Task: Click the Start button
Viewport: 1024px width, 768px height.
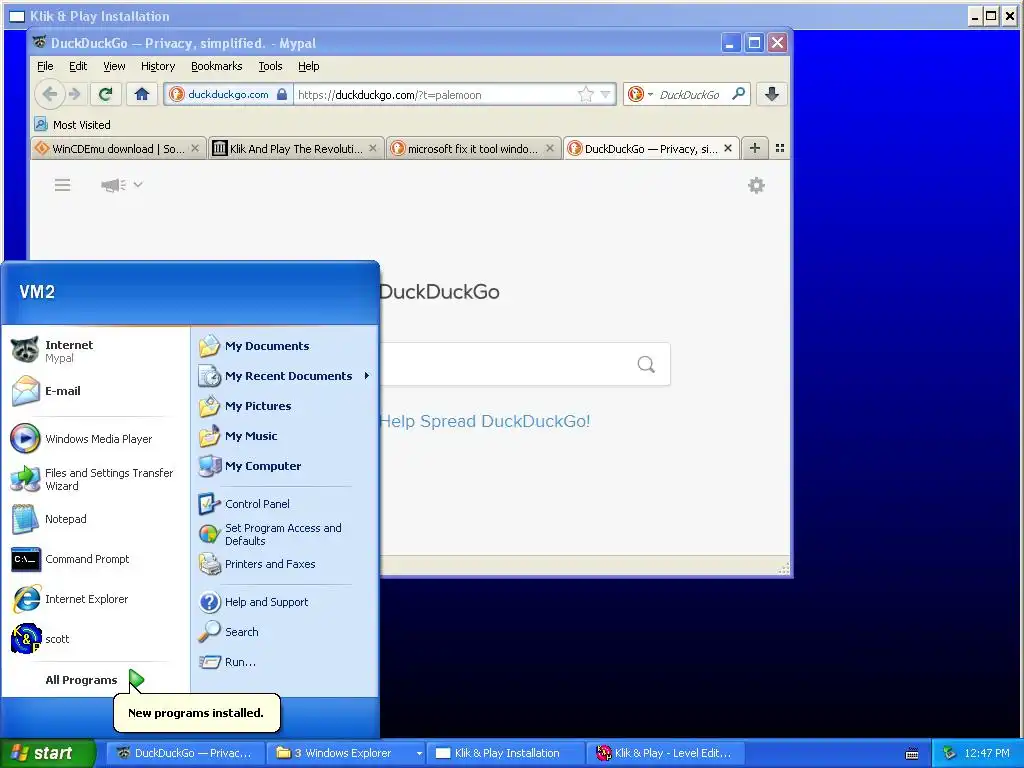Action: tap(48, 753)
